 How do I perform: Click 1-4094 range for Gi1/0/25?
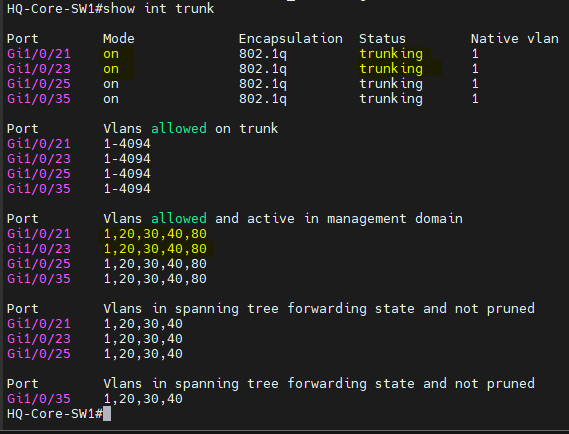coord(127,174)
